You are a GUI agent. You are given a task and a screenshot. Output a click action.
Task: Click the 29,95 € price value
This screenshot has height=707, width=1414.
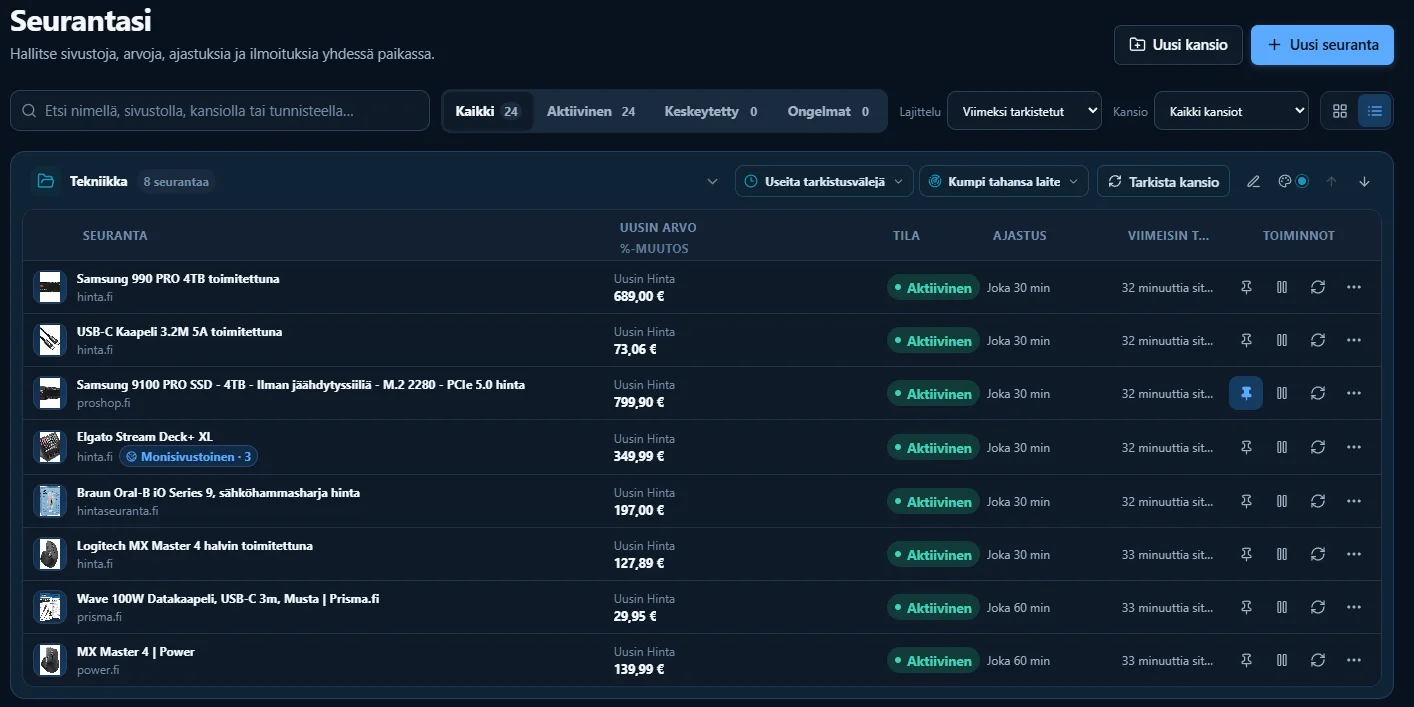click(x=635, y=616)
